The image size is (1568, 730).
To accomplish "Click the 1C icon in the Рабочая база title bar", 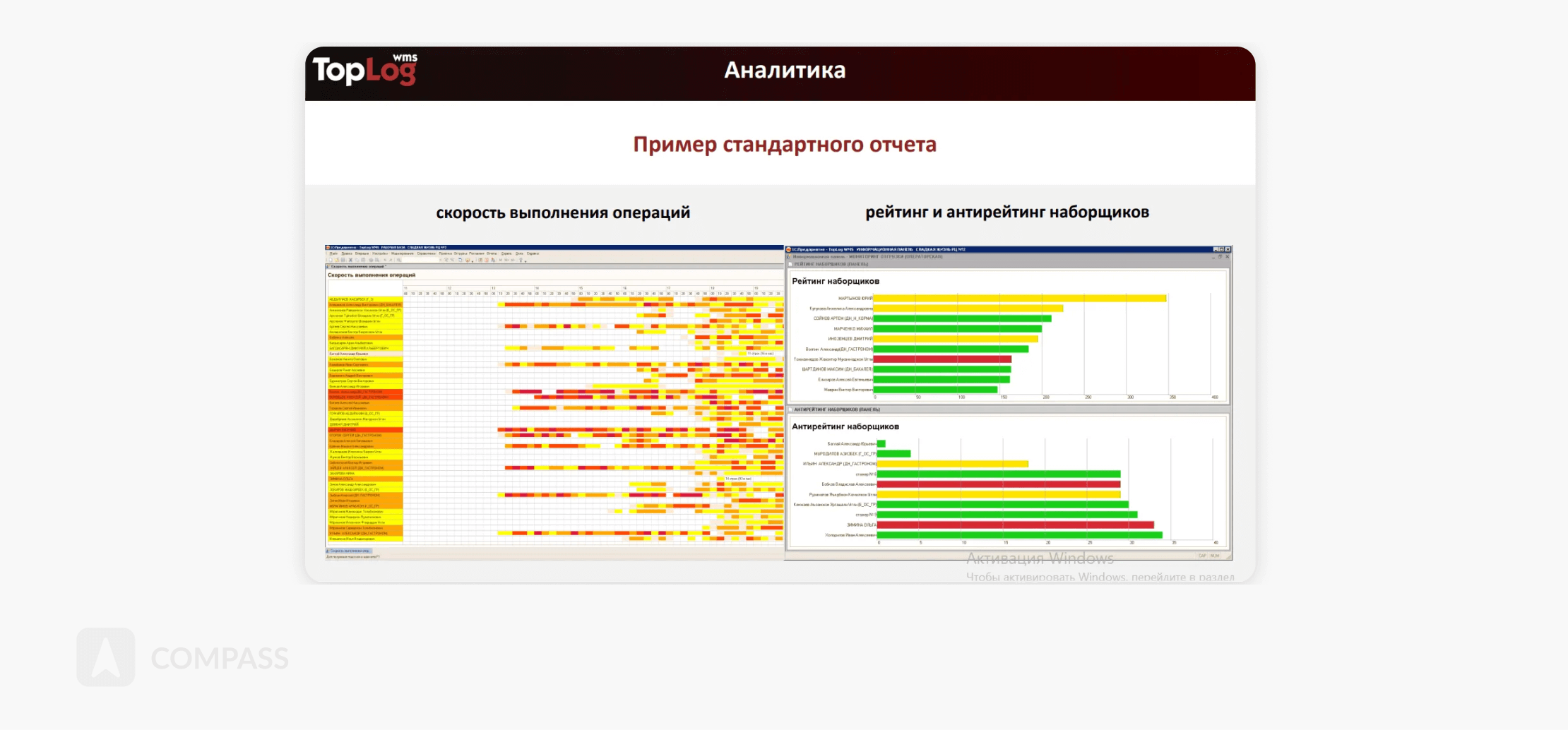I will 328,248.
